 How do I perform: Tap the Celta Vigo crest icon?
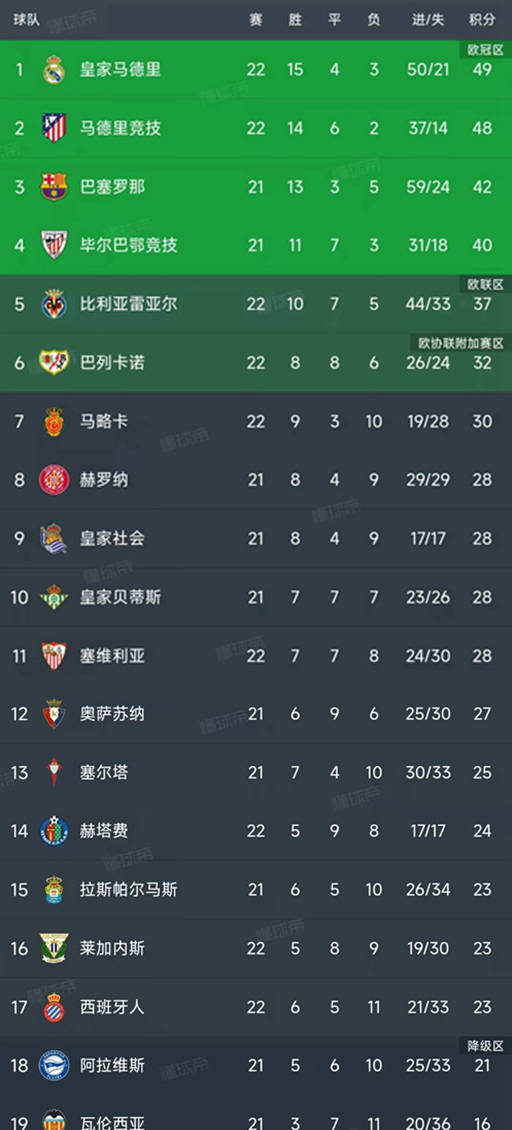click(53, 773)
